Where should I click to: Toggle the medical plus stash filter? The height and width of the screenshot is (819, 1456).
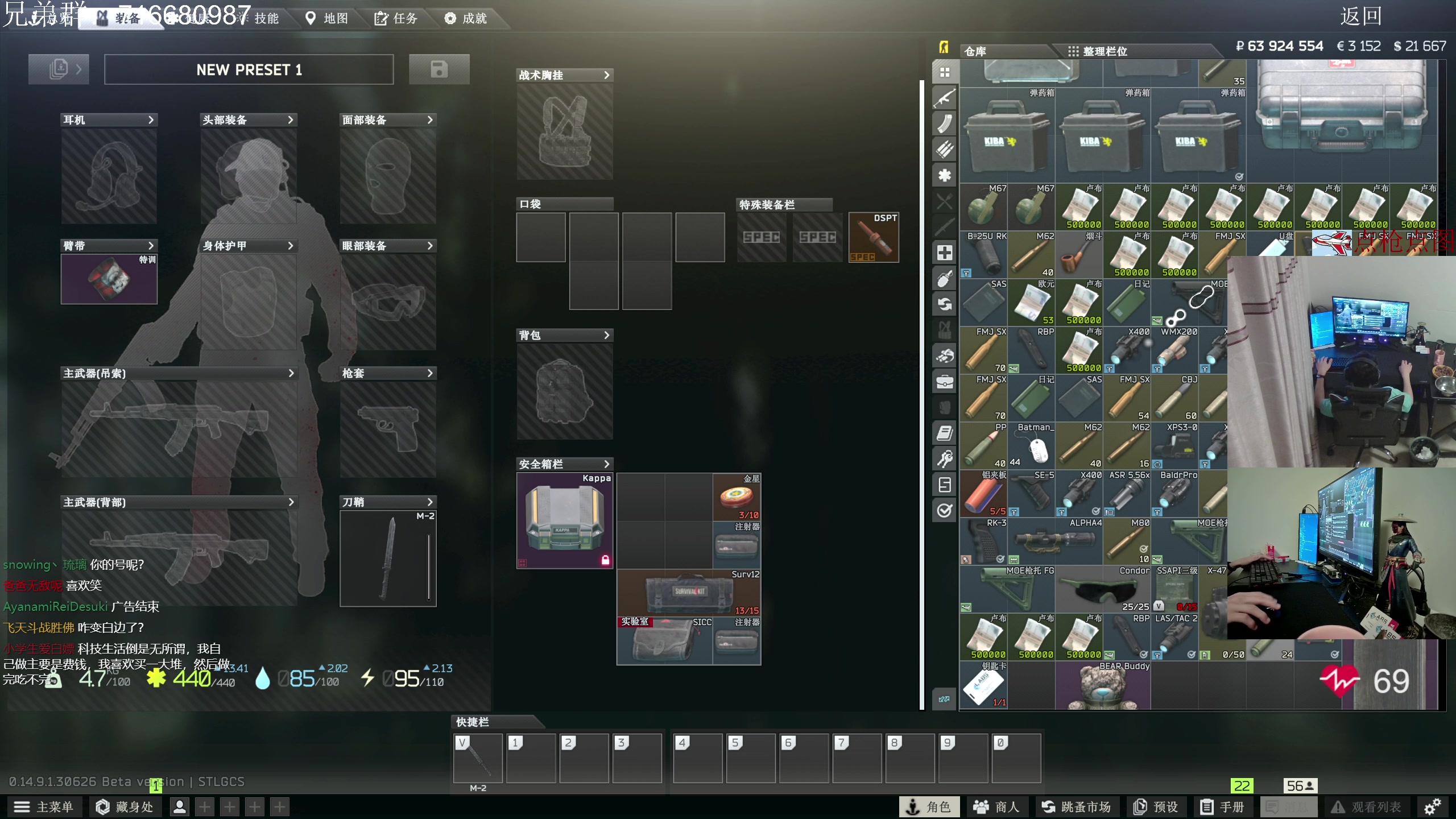pyautogui.click(x=945, y=253)
